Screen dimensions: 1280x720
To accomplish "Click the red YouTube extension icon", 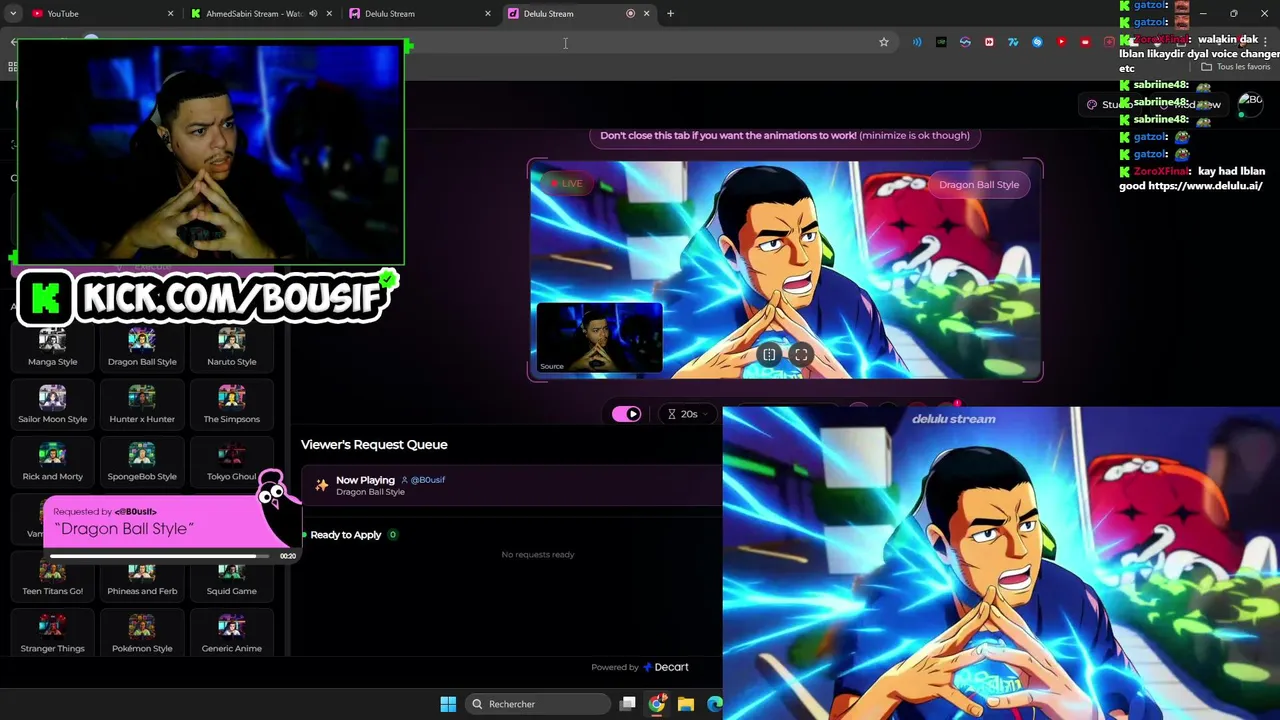I will [x=1061, y=42].
